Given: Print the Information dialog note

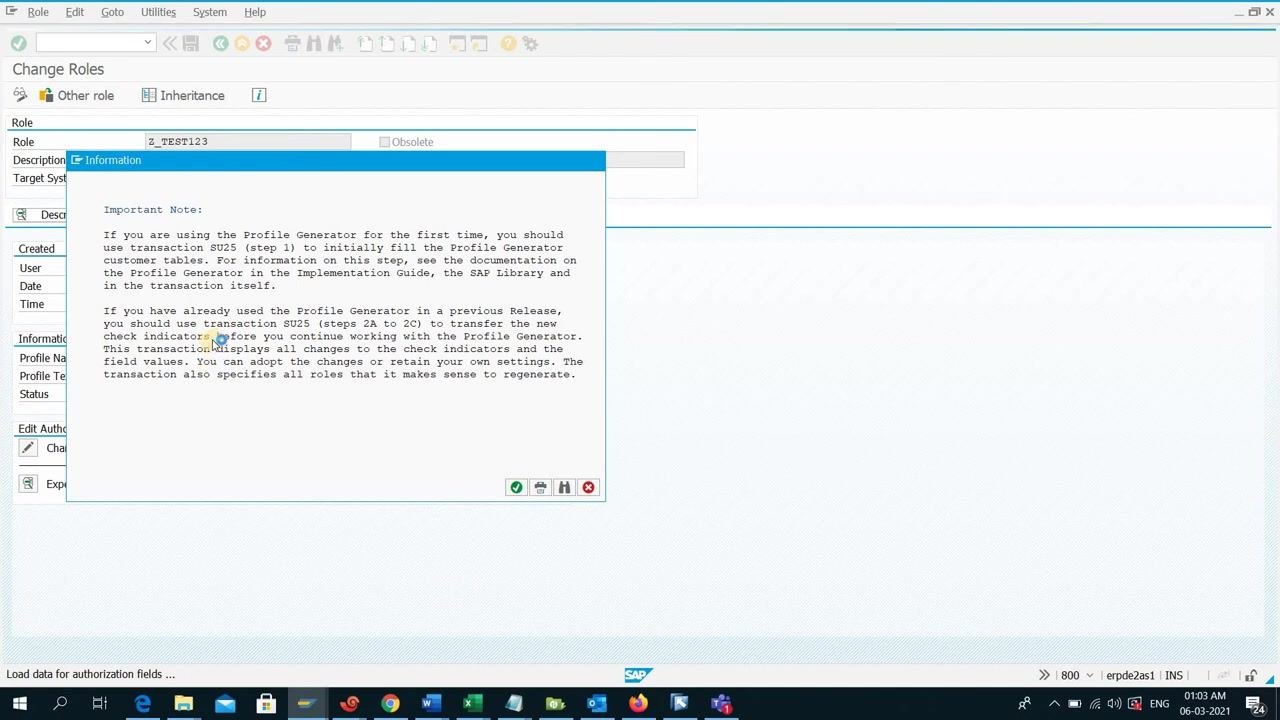Looking at the screenshot, I should 540,487.
